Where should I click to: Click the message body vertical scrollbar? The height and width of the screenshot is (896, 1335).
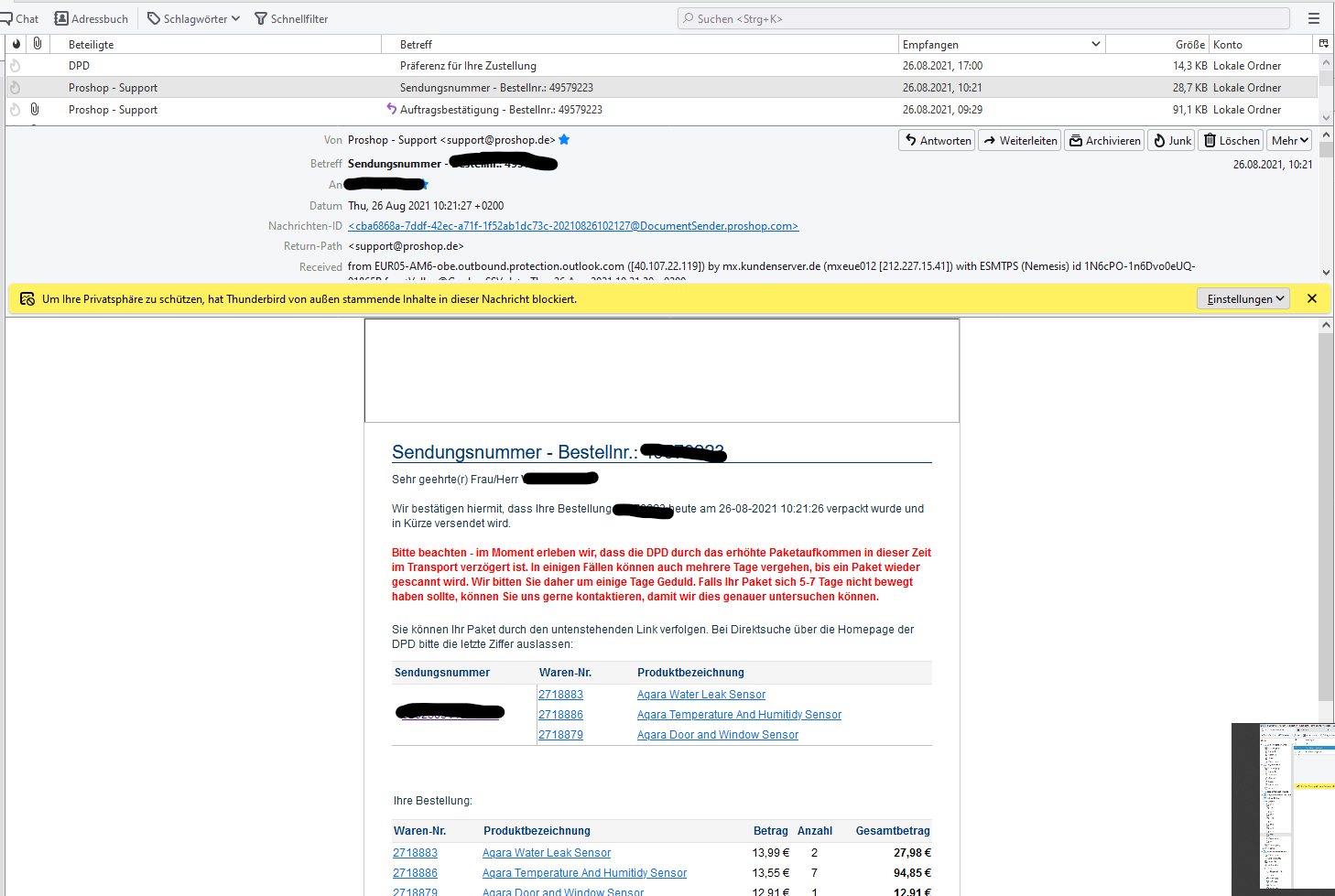tap(1326, 516)
